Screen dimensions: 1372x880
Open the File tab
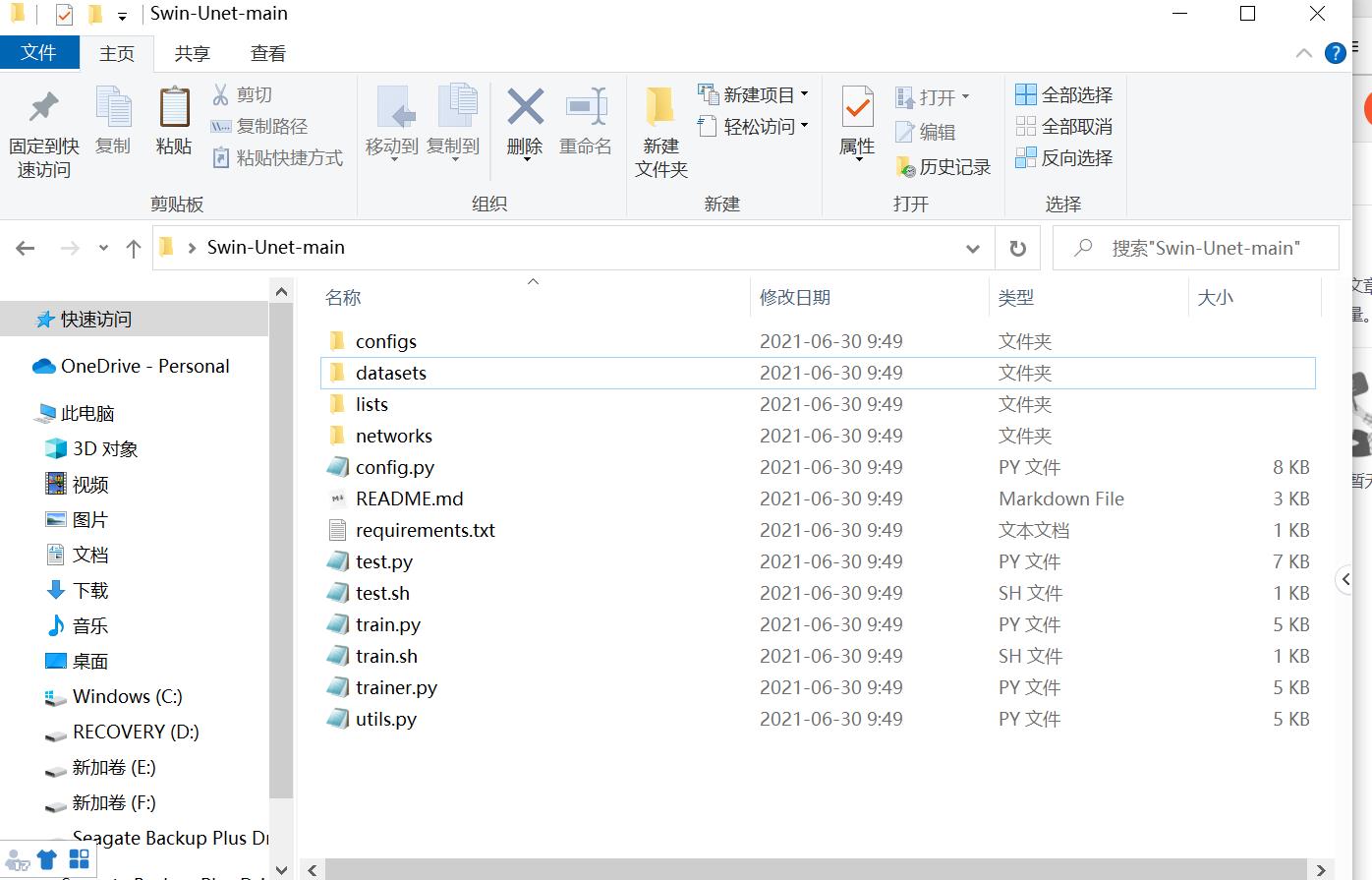(39, 52)
